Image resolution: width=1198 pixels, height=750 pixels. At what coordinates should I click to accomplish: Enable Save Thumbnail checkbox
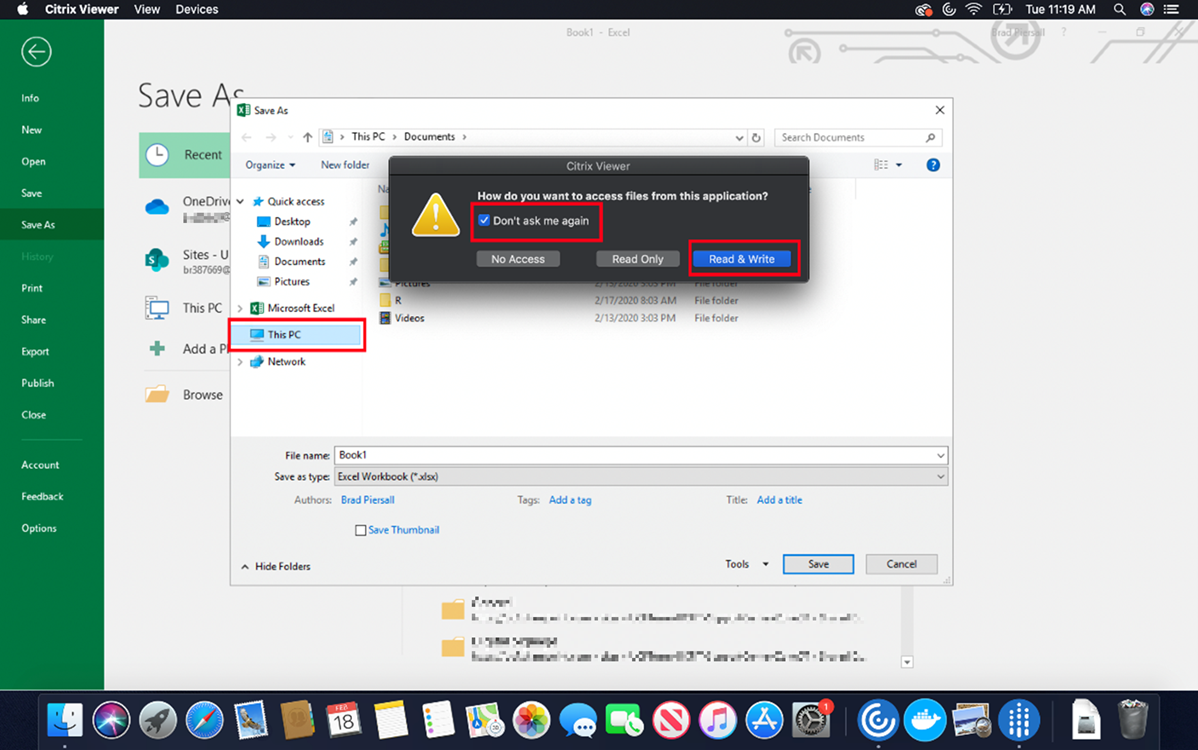[361, 530]
